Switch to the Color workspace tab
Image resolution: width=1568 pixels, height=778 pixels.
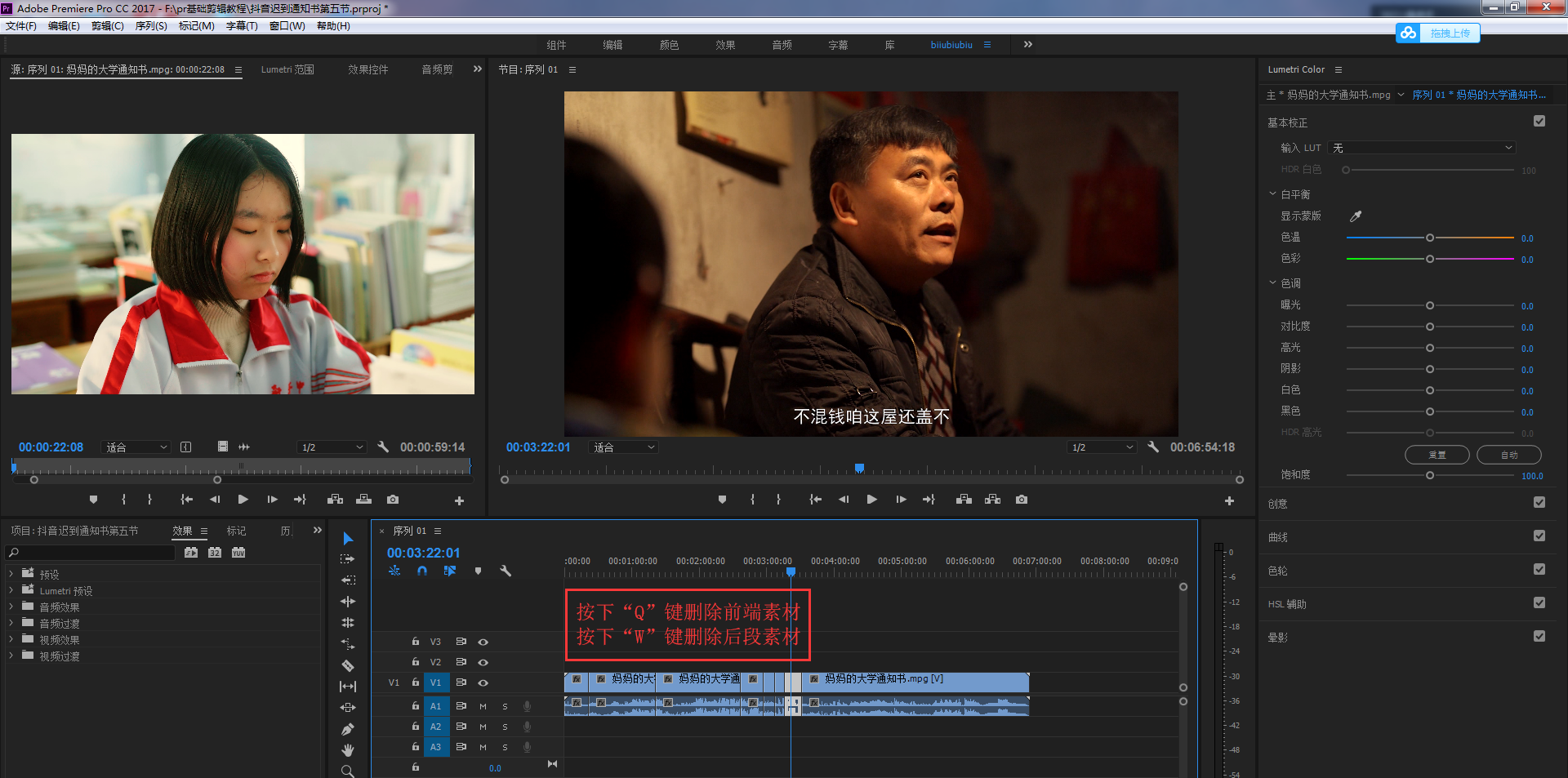coord(669,45)
